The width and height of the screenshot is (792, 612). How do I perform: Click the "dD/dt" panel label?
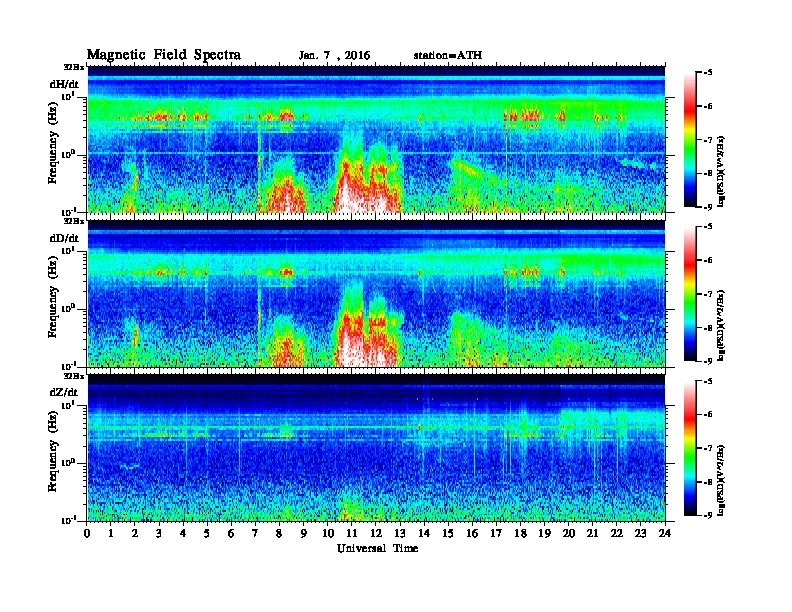(x=64, y=238)
